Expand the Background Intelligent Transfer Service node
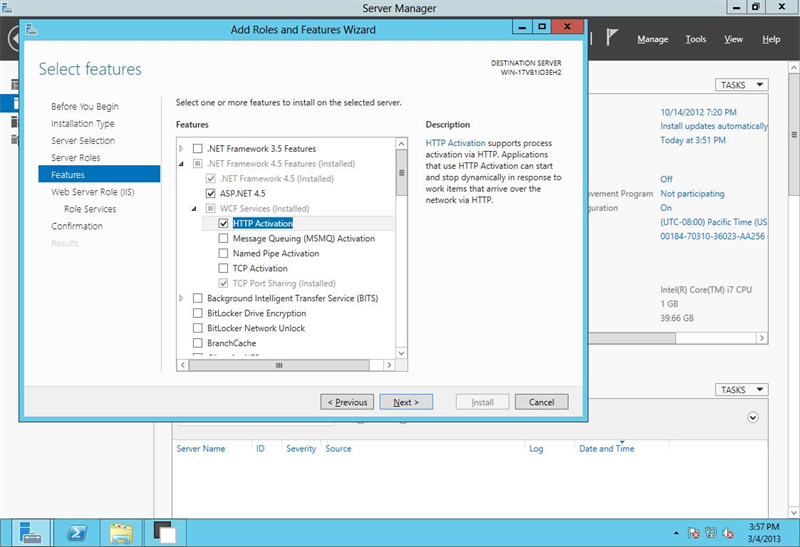800x547 pixels. [181, 298]
